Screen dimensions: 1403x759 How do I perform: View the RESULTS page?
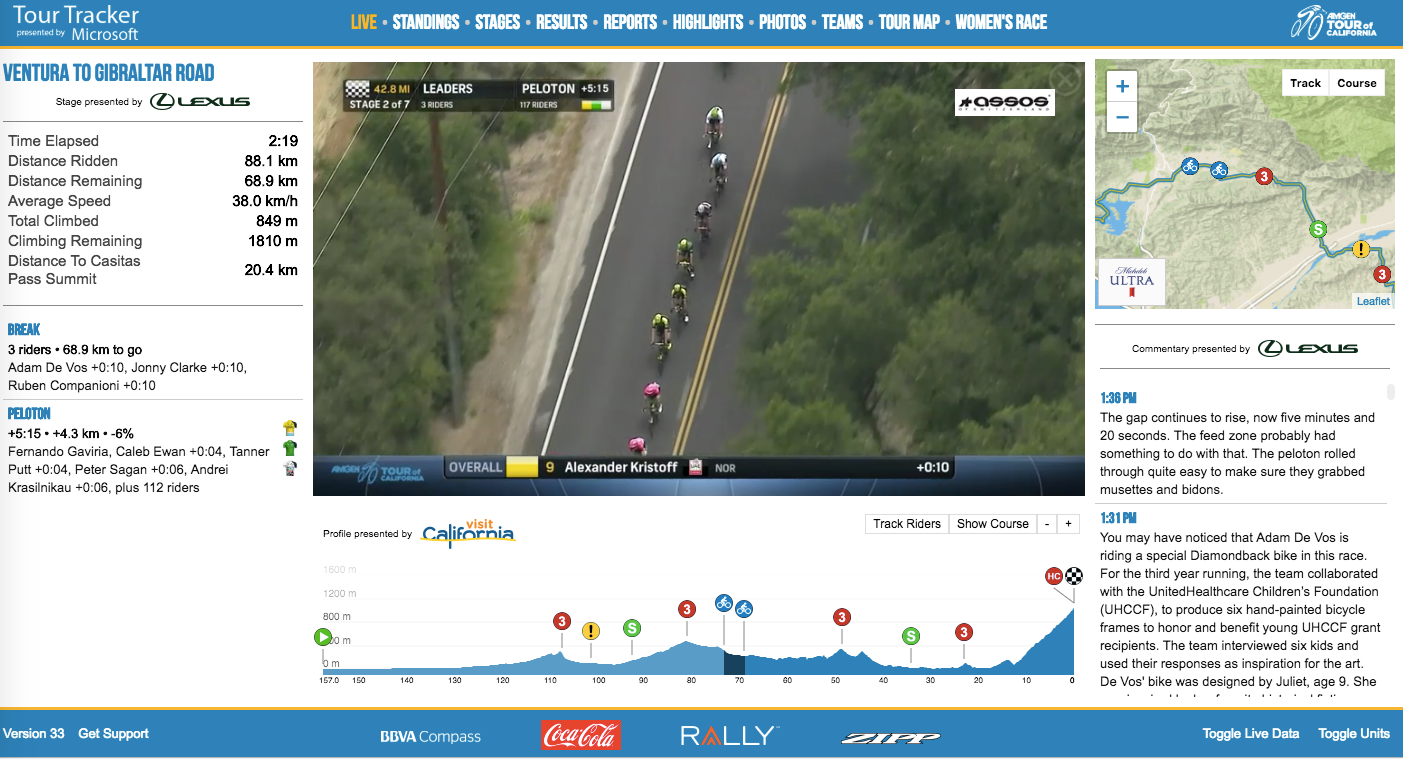[x=562, y=22]
